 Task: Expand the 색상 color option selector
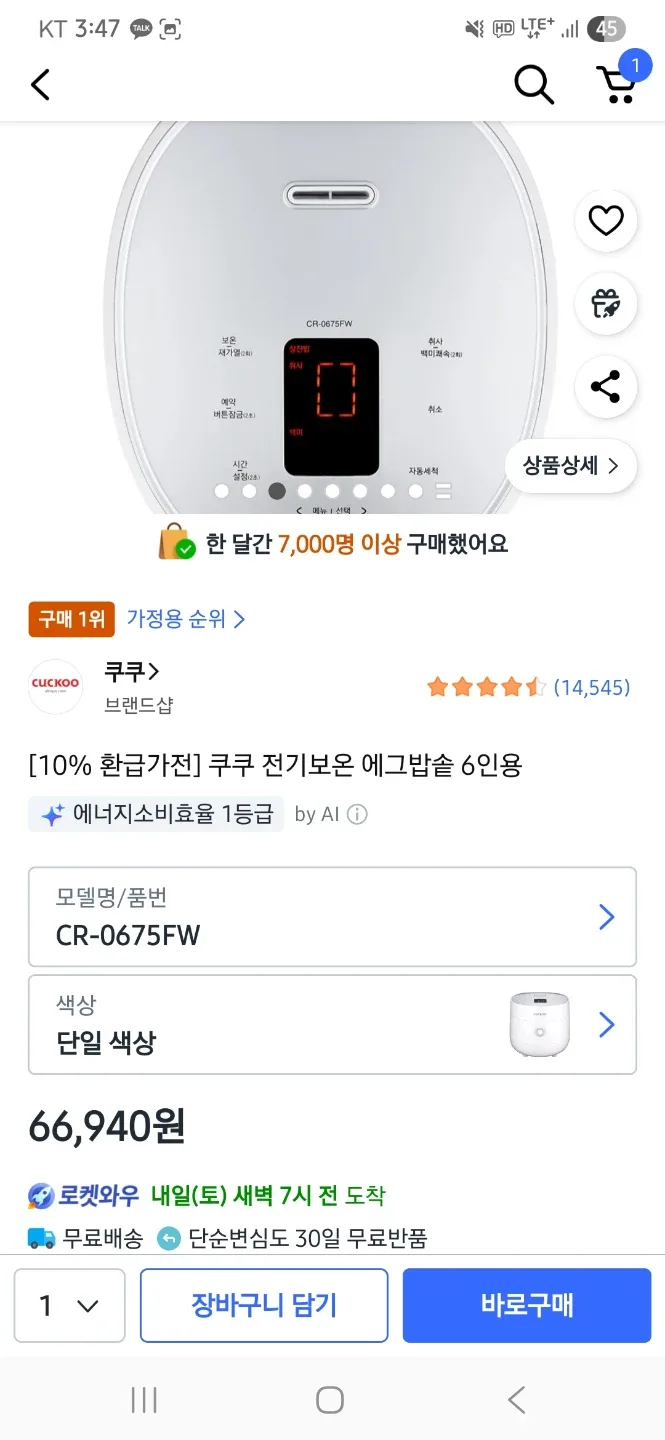[x=332, y=1025]
